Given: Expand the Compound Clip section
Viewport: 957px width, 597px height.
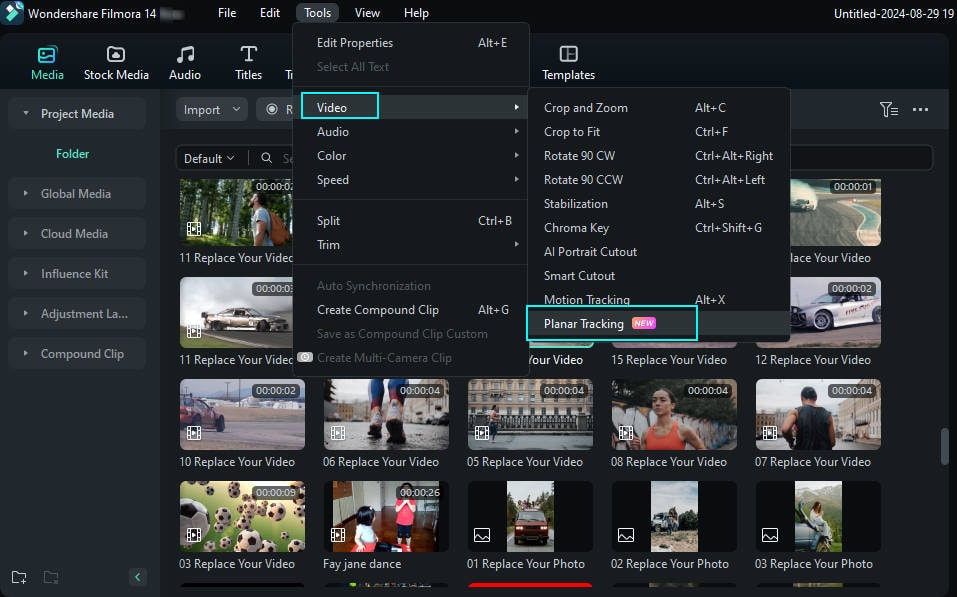Looking at the screenshot, I should (26, 353).
